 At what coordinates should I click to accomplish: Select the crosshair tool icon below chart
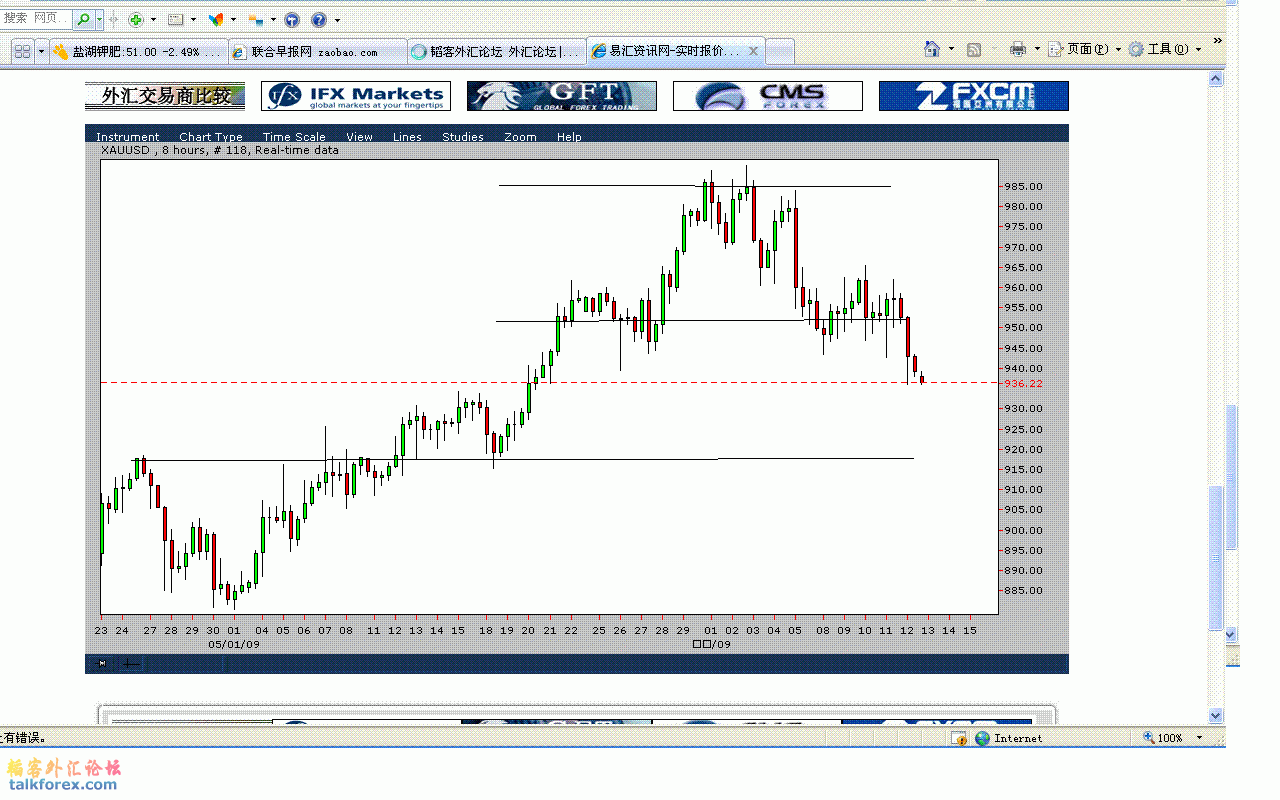click(132, 663)
